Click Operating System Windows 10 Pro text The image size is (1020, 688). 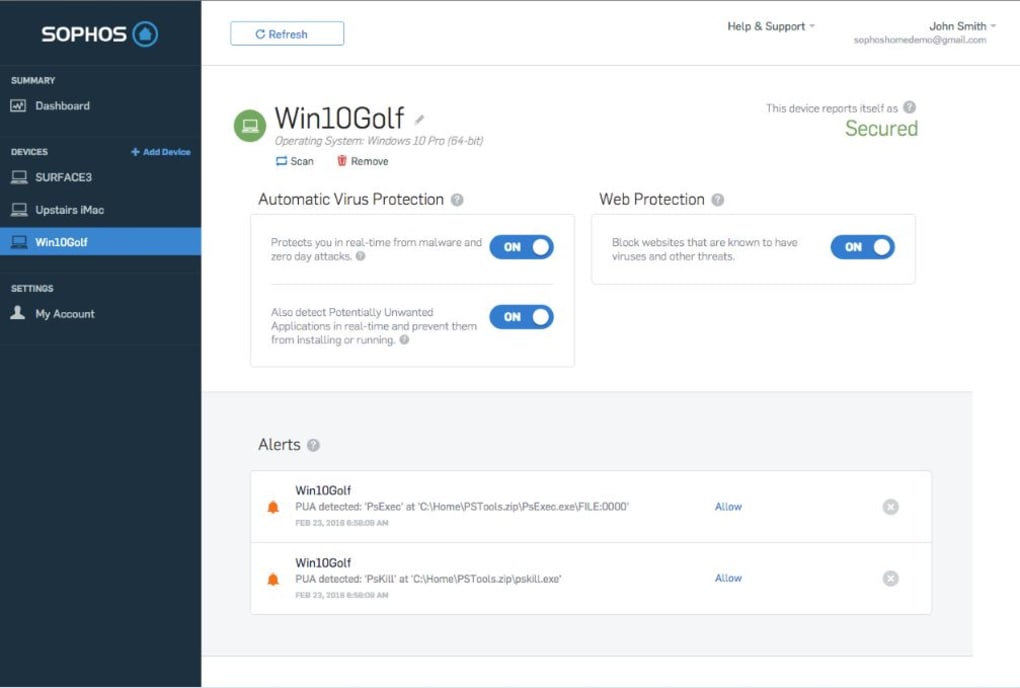tap(379, 140)
